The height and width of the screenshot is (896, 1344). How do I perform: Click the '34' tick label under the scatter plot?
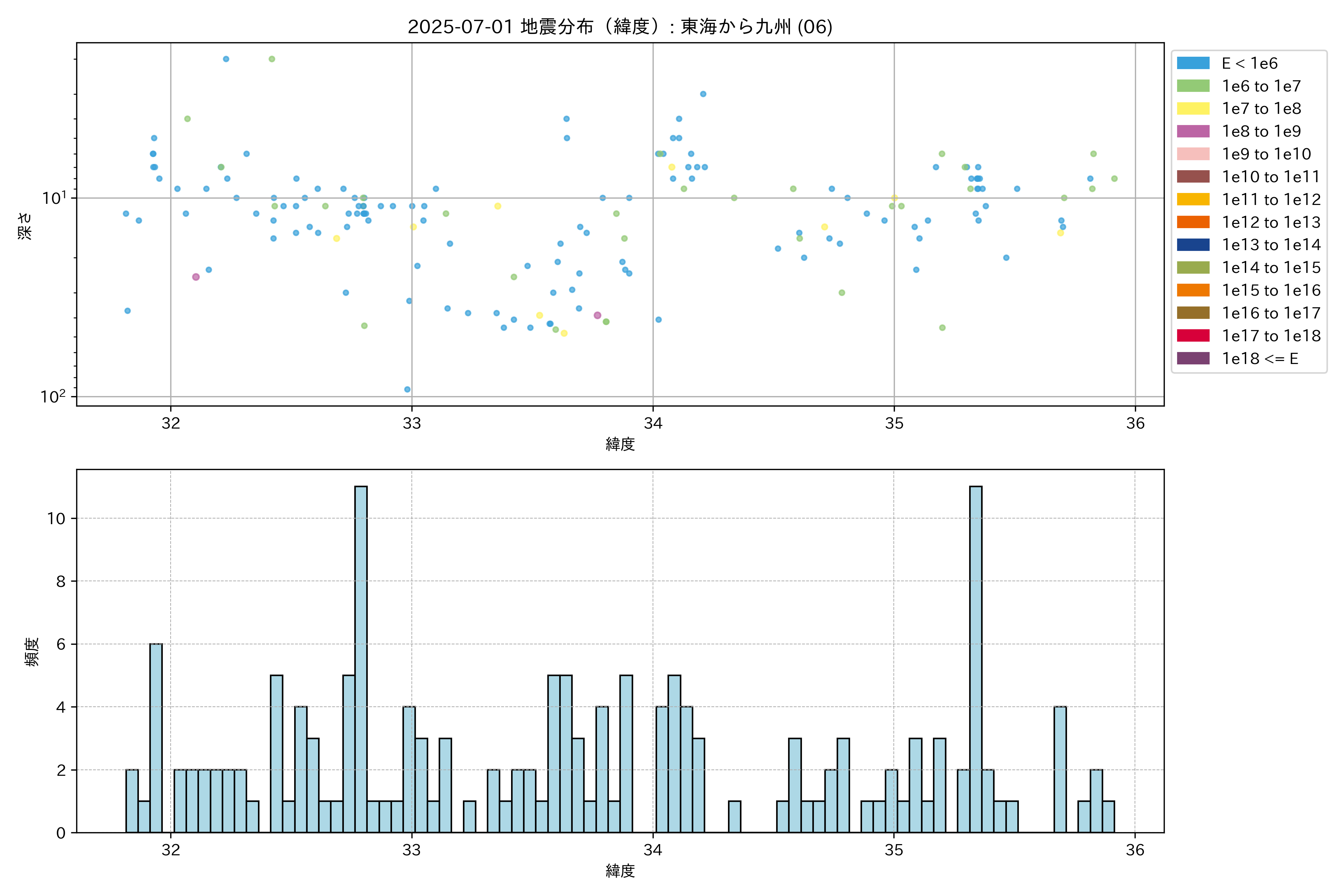[x=653, y=423]
